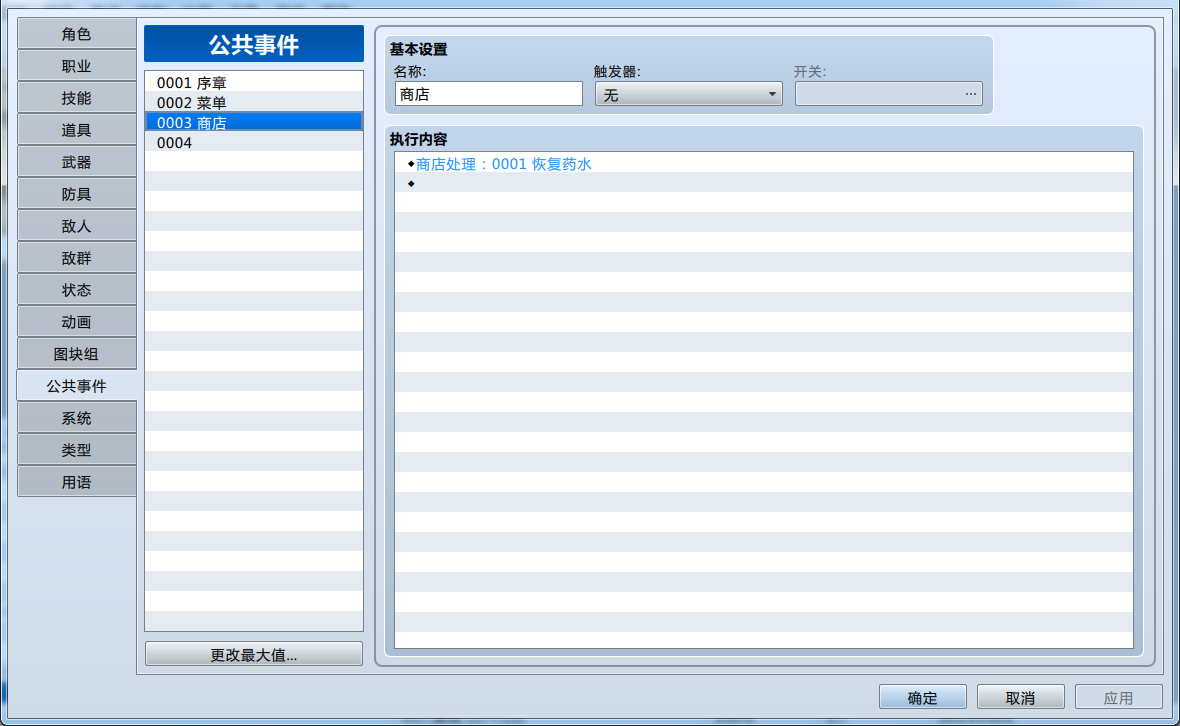Switch to the 技能 tab
1180x726 pixels.
pyautogui.click(x=77, y=98)
